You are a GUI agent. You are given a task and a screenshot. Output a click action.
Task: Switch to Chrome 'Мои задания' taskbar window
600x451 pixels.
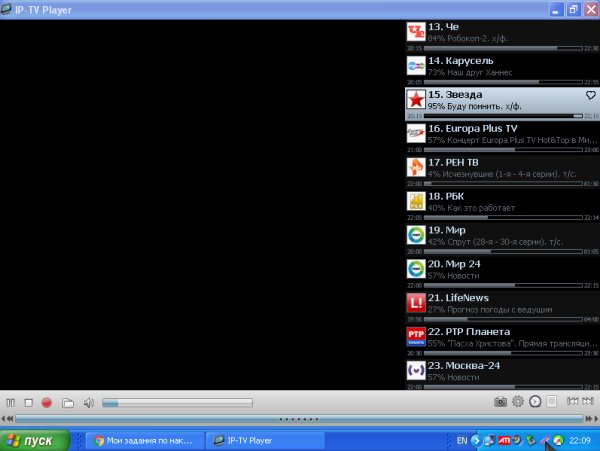144,441
